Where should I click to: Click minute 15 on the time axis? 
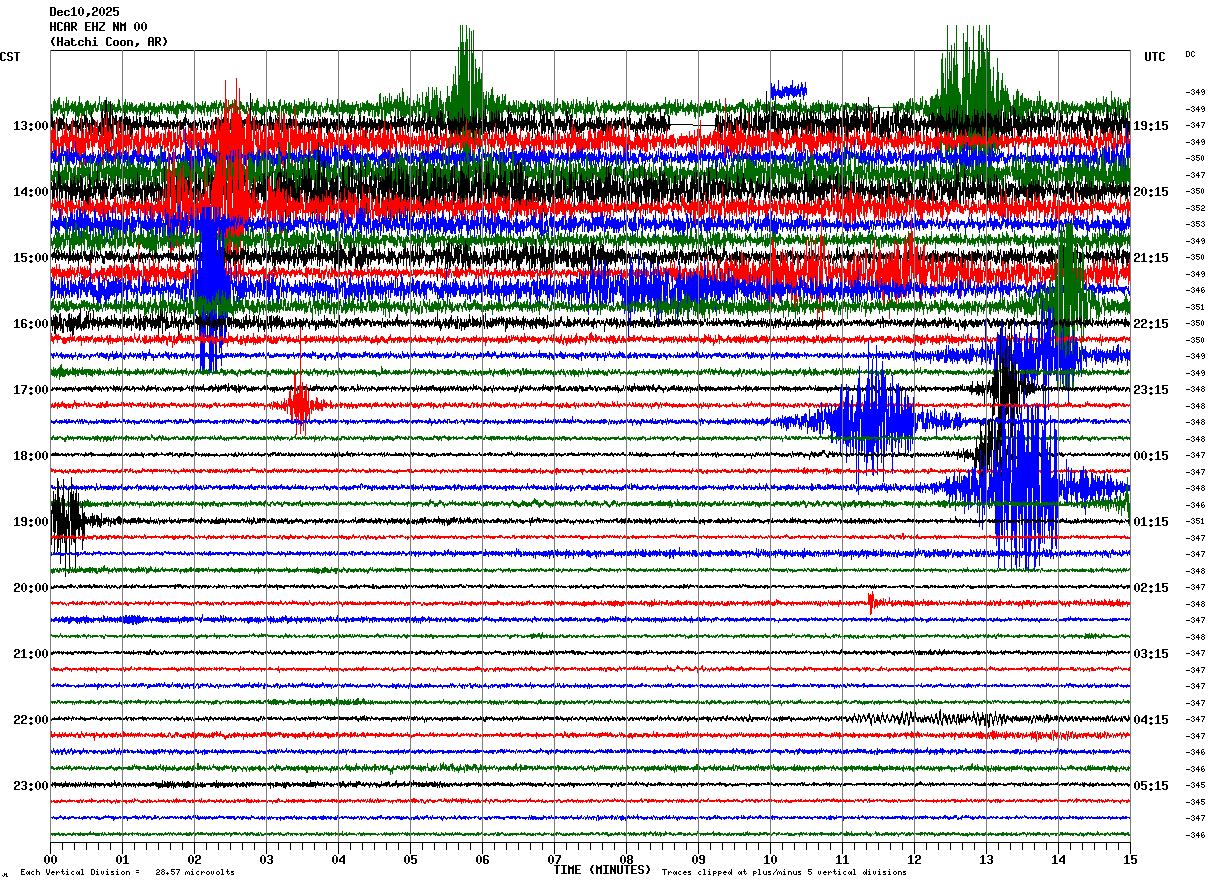pos(1130,859)
